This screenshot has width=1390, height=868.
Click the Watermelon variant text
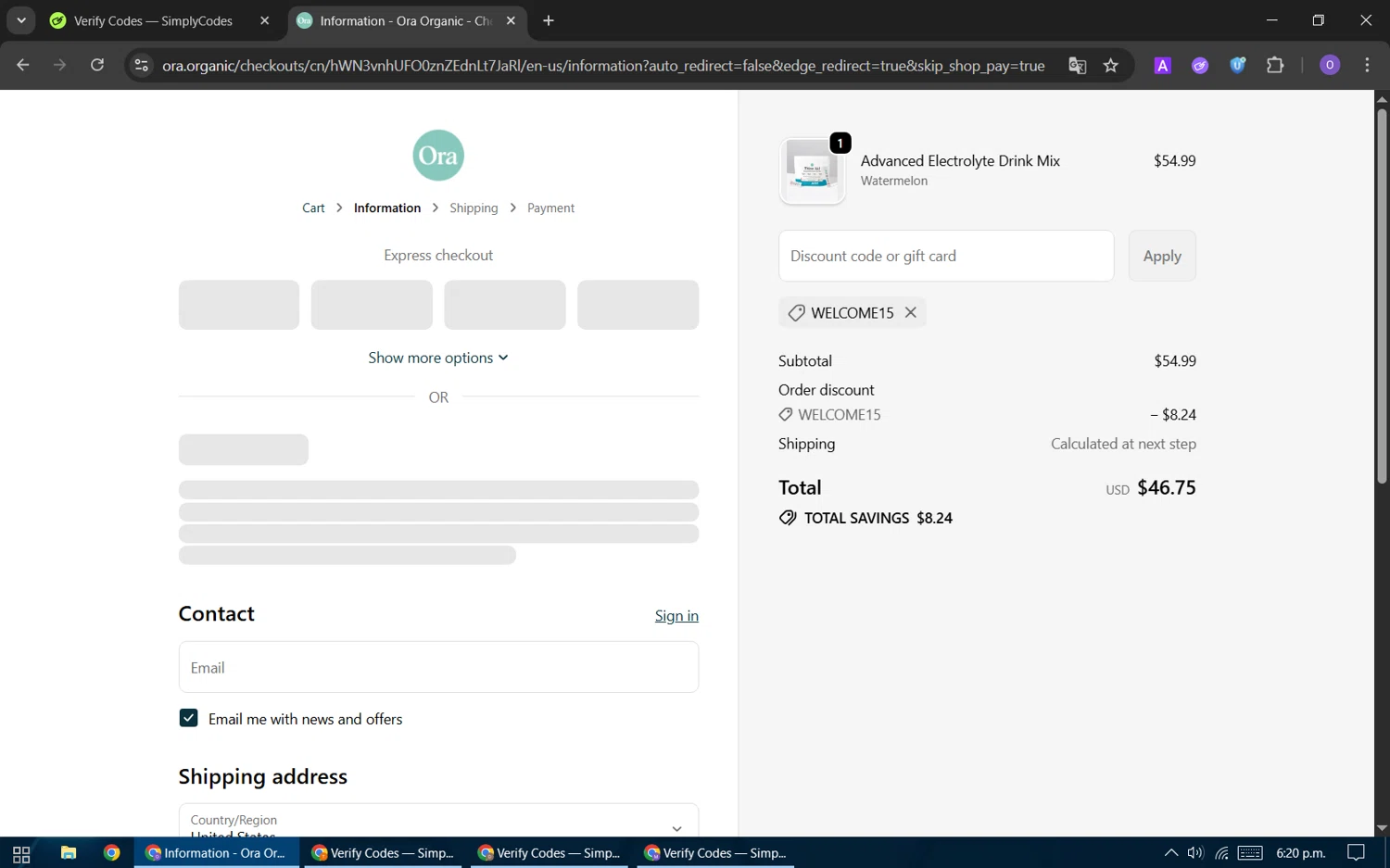(894, 181)
